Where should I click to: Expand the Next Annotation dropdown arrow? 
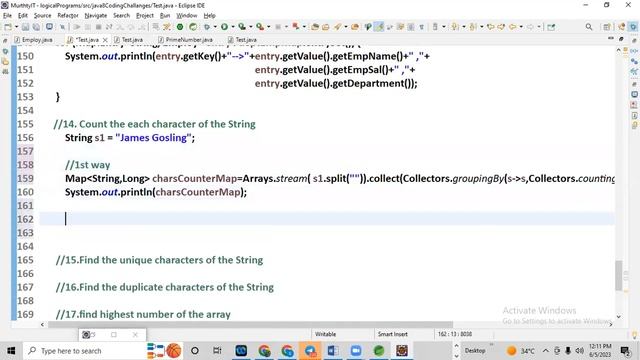pyautogui.click(x=464, y=27)
